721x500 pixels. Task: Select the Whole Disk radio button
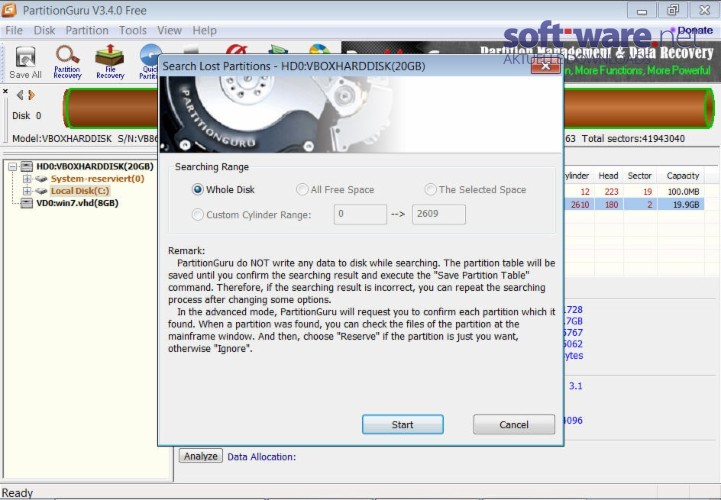coord(198,190)
